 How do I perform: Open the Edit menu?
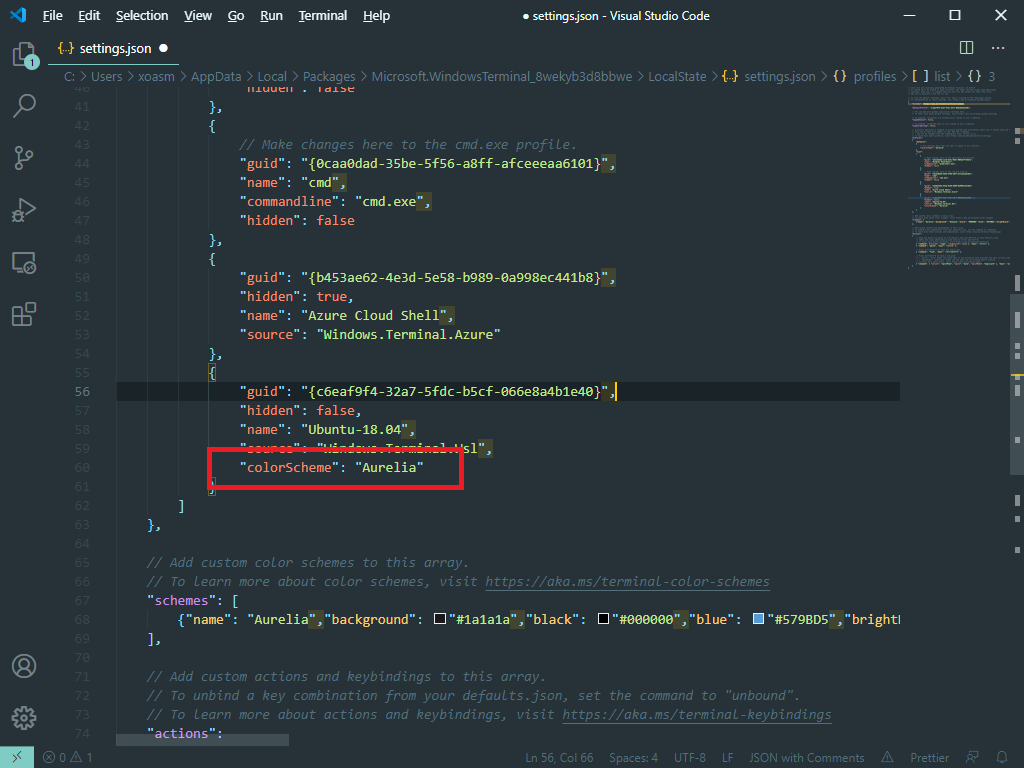point(89,16)
